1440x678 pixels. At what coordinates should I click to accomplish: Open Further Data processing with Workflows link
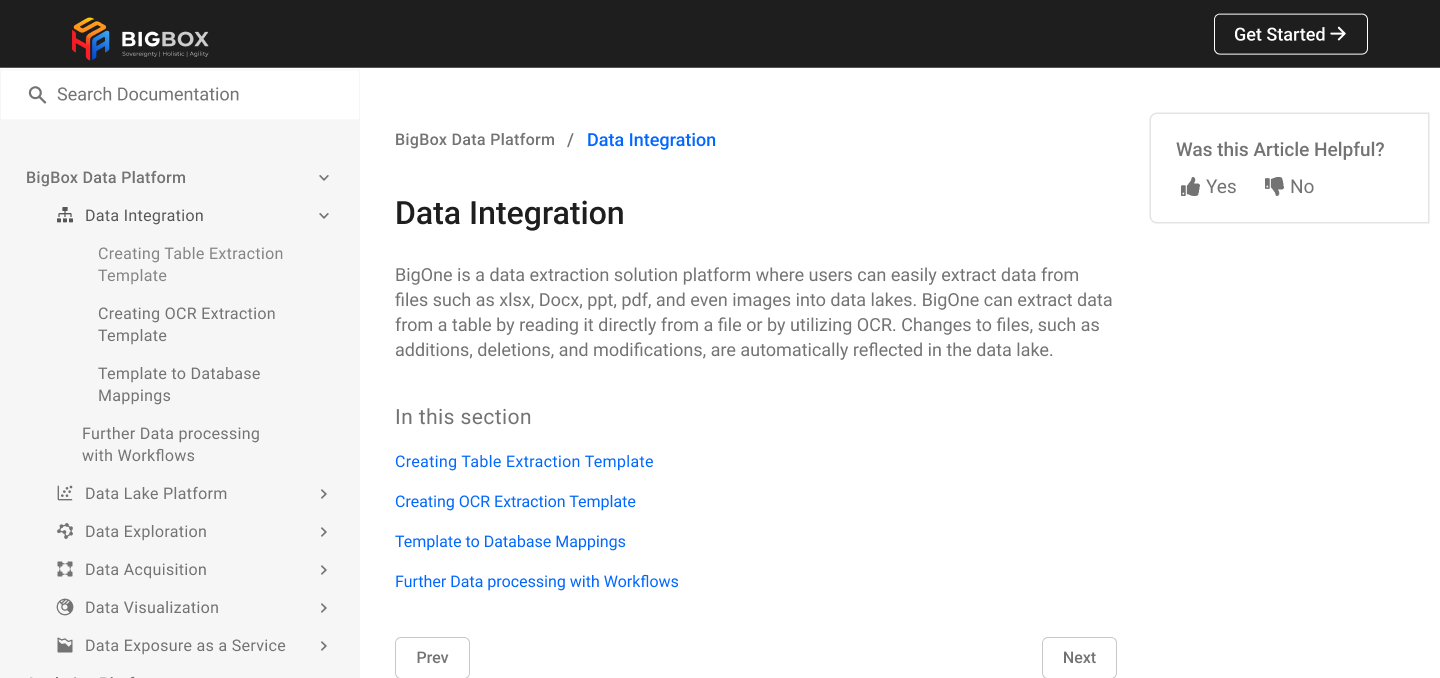coord(536,582)
